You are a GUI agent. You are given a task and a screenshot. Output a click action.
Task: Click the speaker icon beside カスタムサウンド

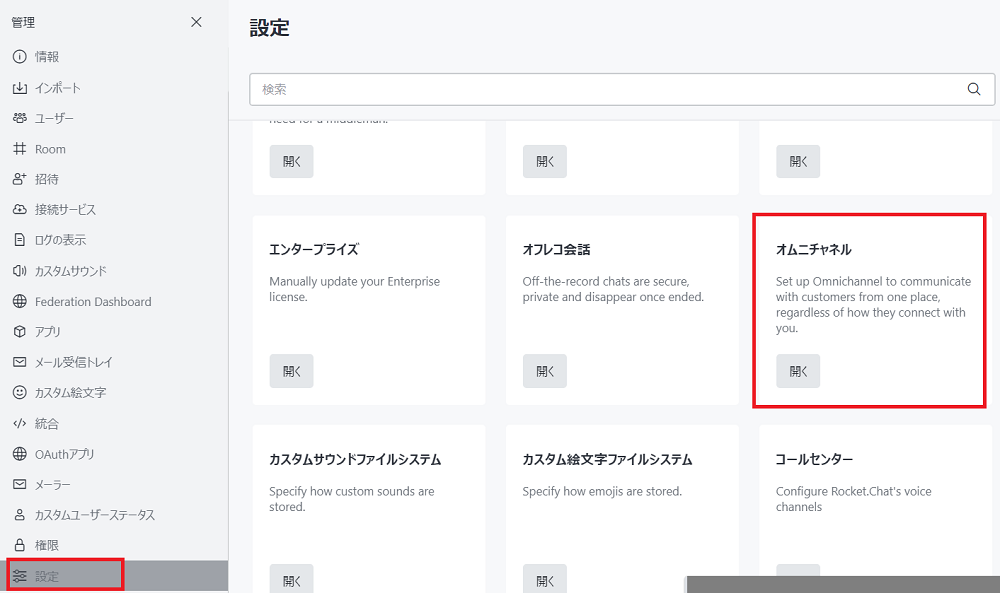pyautogui.click(x=19, y=271)
